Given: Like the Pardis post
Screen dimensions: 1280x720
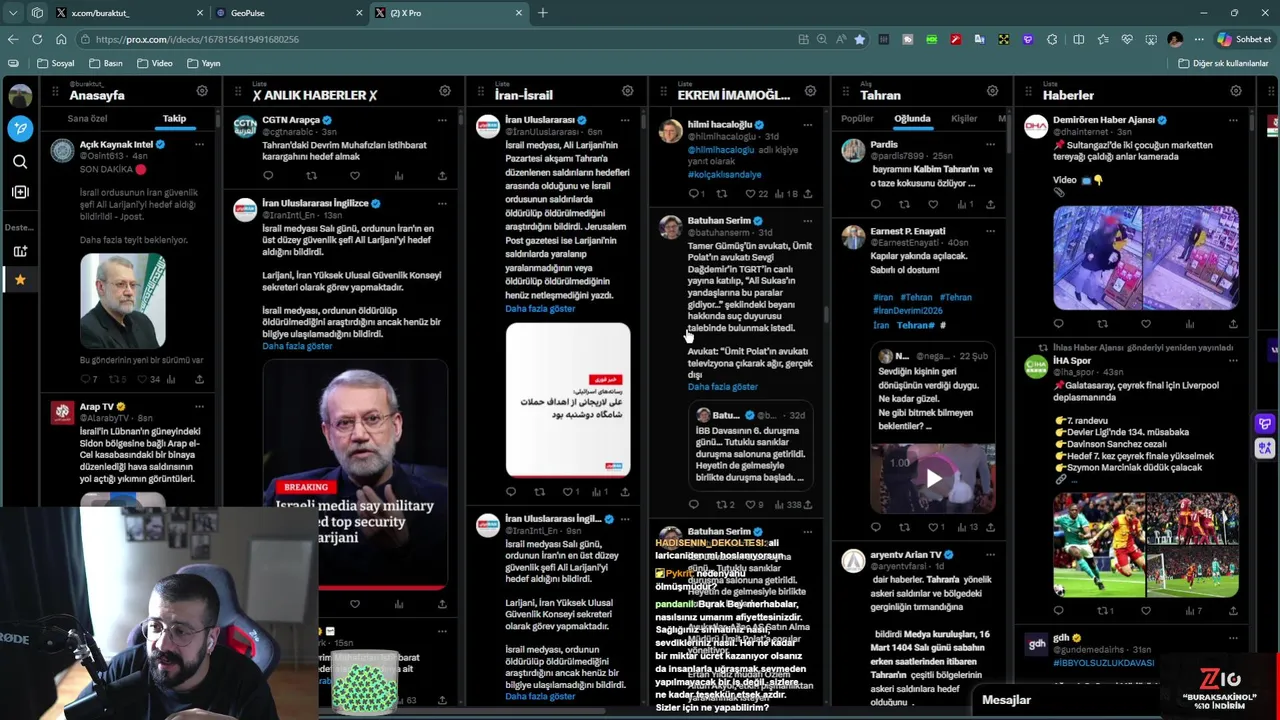Looking at the screenshot, I should click(933, 204).
